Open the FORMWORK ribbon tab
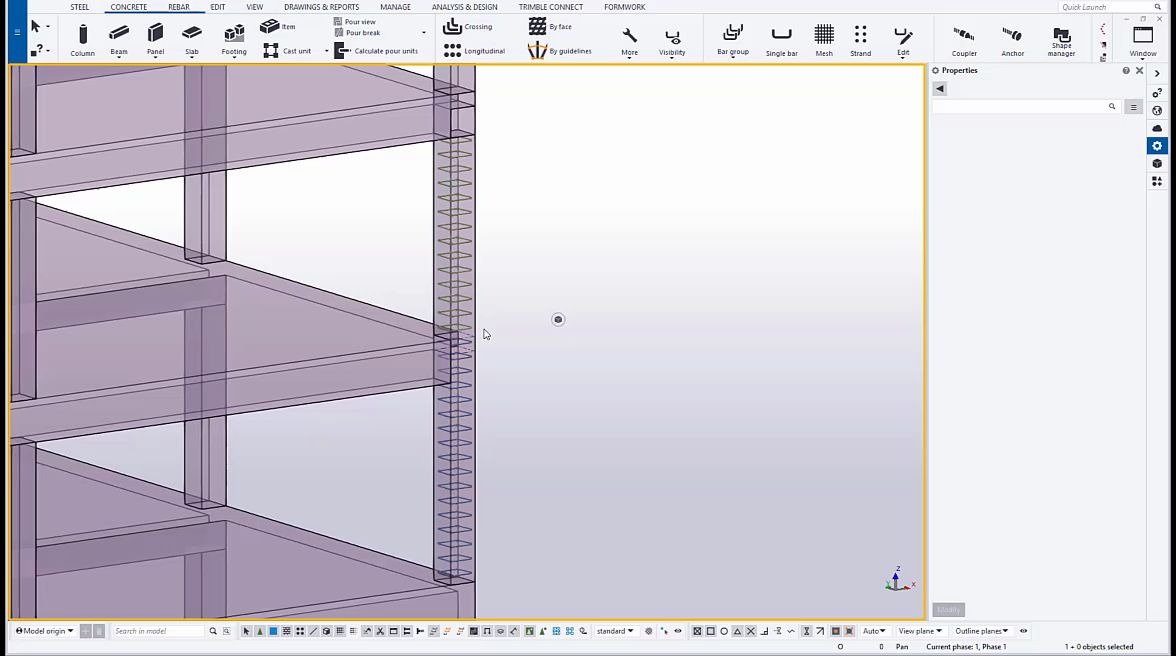 [625, 7]
